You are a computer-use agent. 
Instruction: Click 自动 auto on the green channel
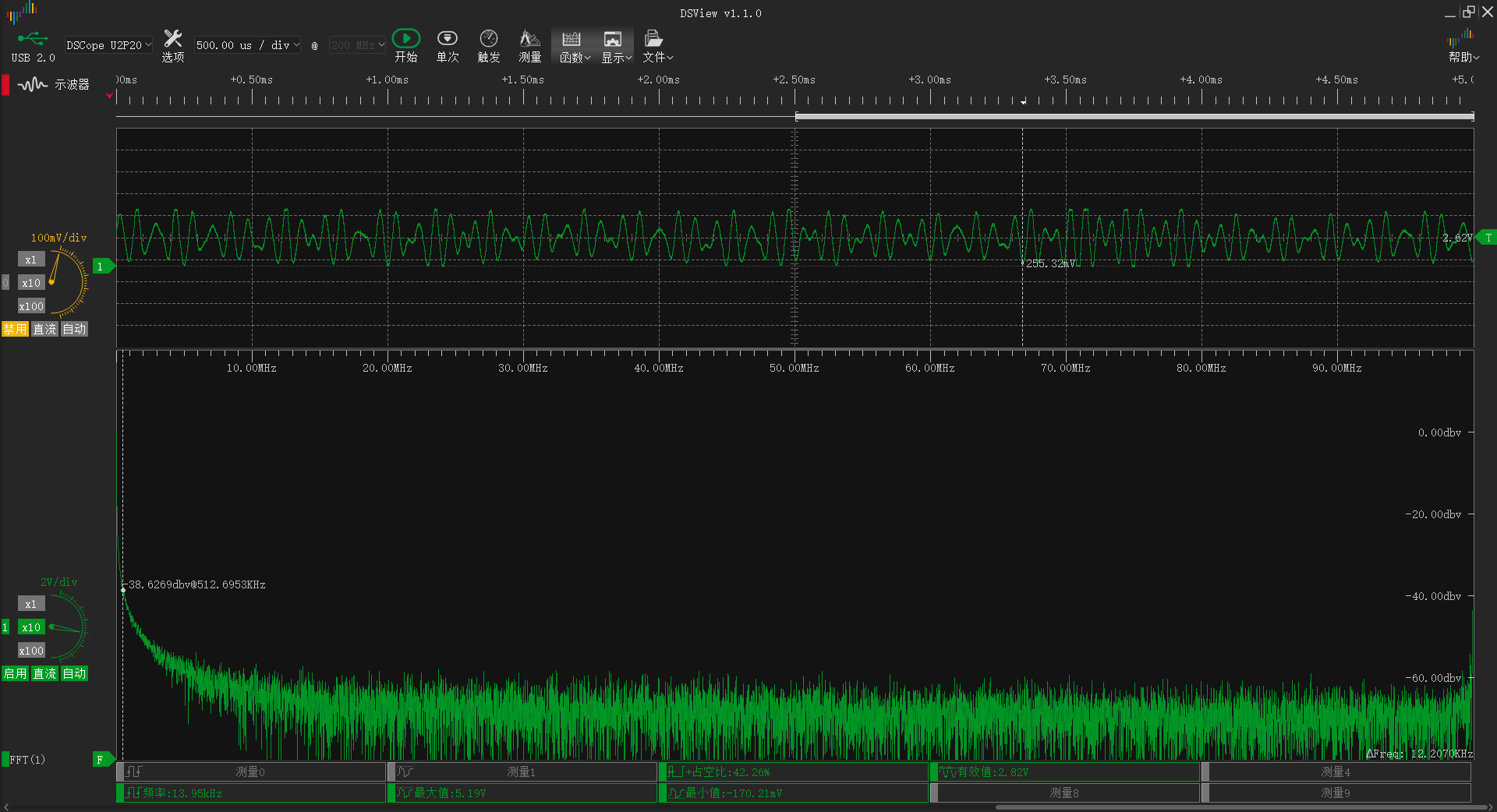click(74, 673)
